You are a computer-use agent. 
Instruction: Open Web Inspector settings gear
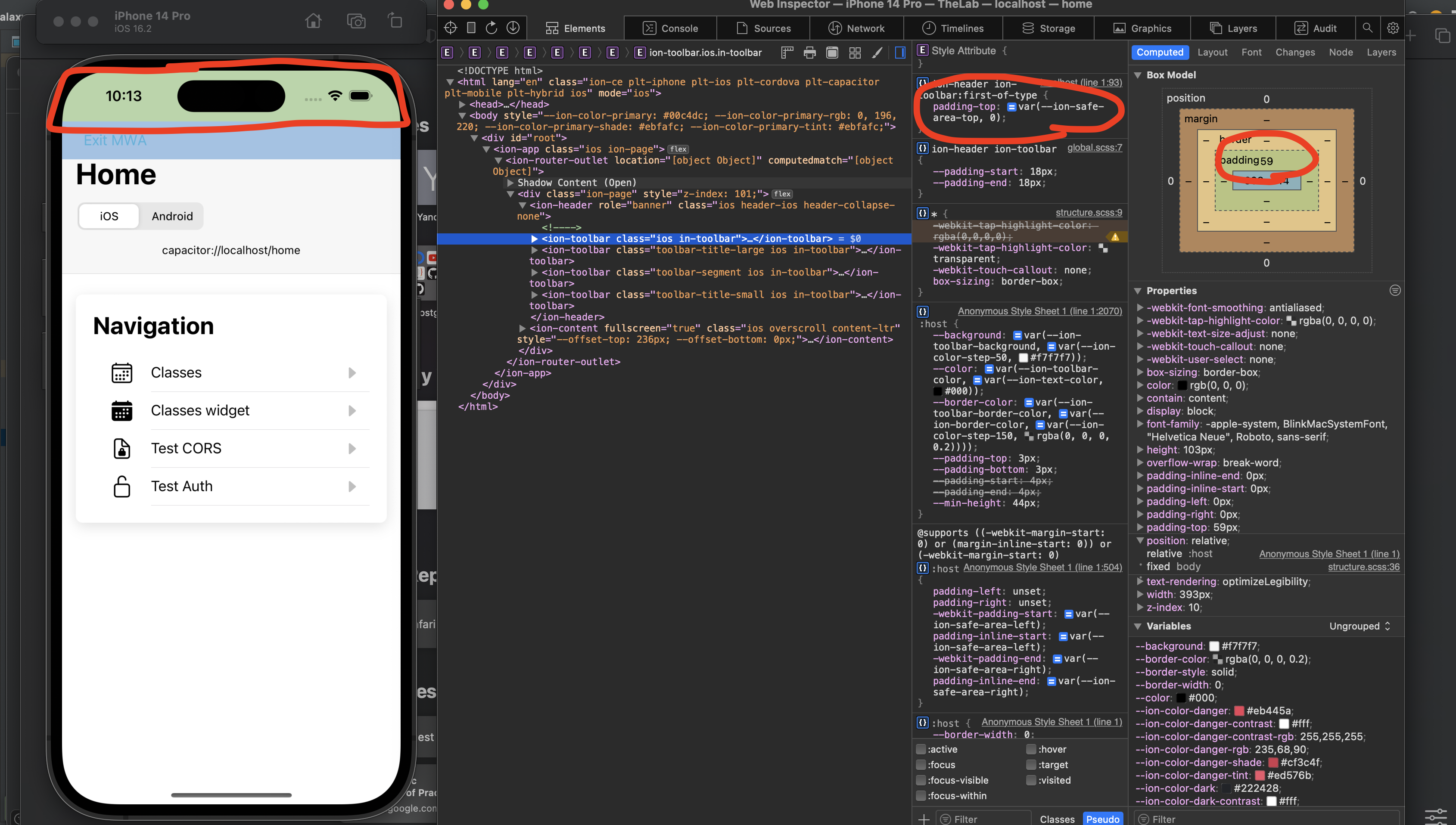(1393, 28)
